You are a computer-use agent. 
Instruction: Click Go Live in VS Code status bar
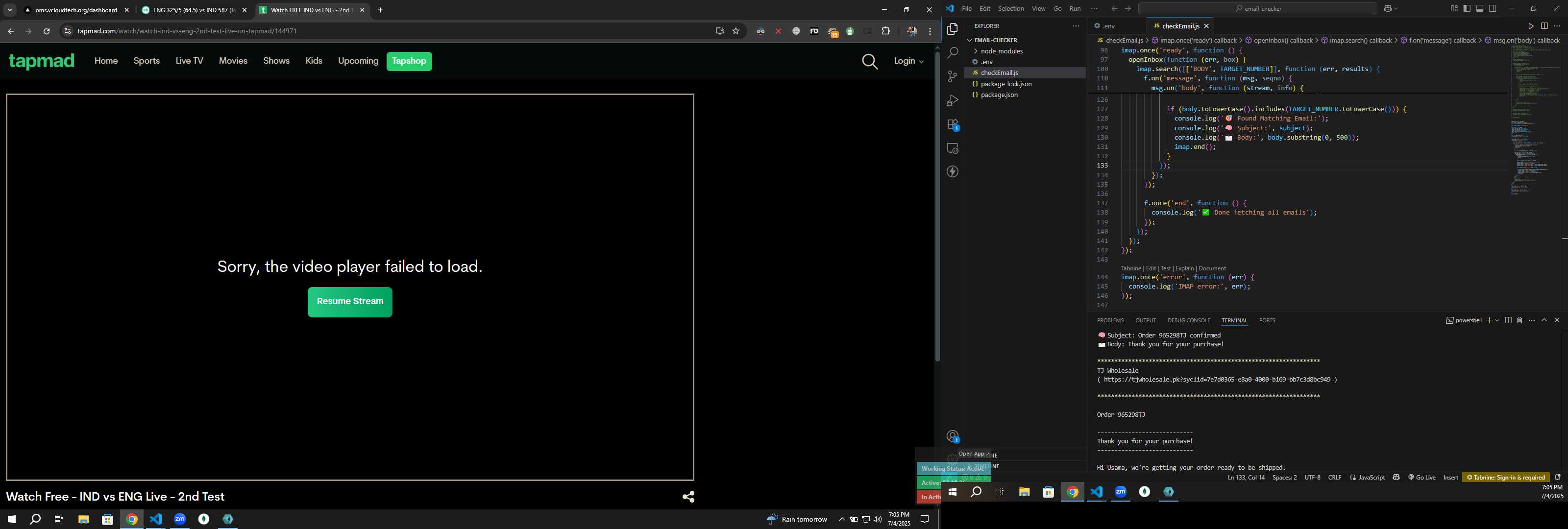1421,477
